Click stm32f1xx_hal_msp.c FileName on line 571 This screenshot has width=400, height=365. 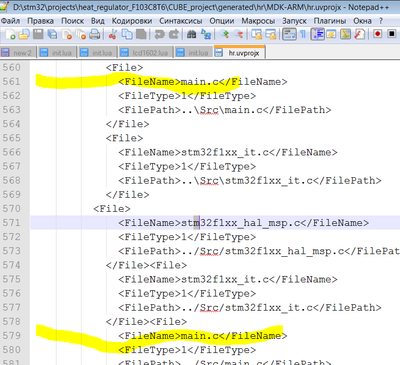pos(243,223)
